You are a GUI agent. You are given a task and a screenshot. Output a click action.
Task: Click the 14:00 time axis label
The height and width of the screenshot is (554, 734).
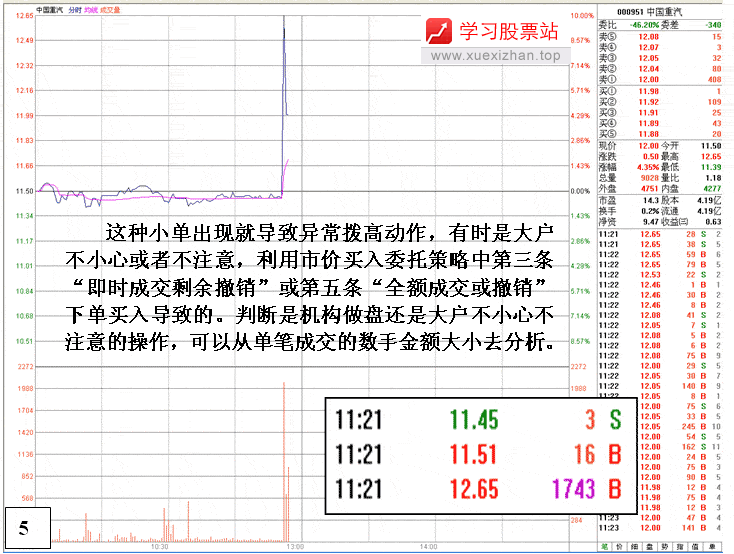tap(428, 547)
